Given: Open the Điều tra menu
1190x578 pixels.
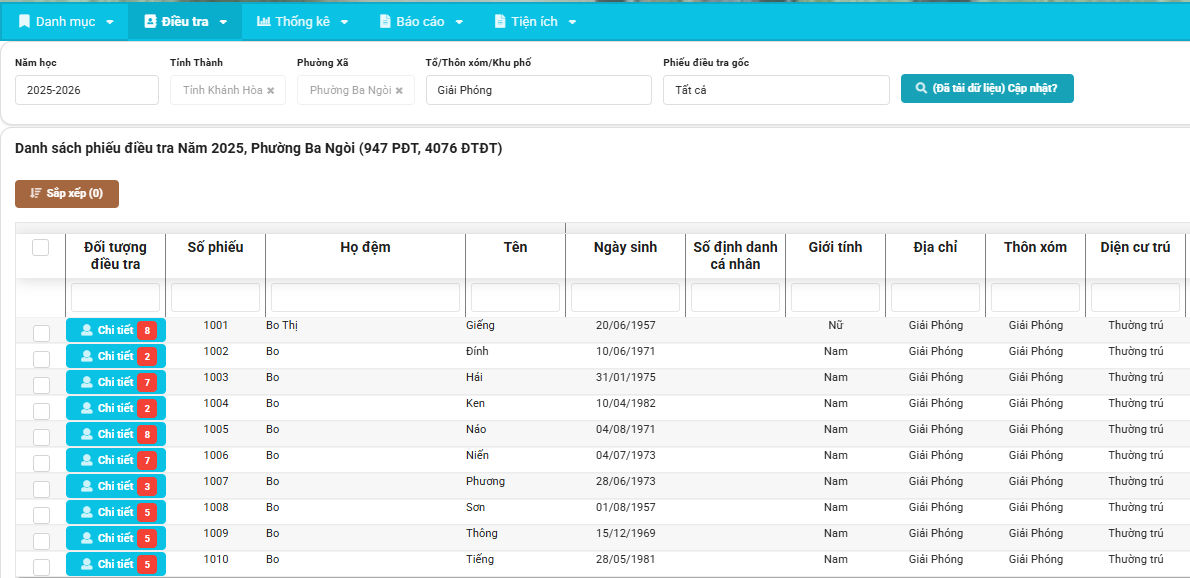Looking at the screenshot, I should click(x=185, y=21).
